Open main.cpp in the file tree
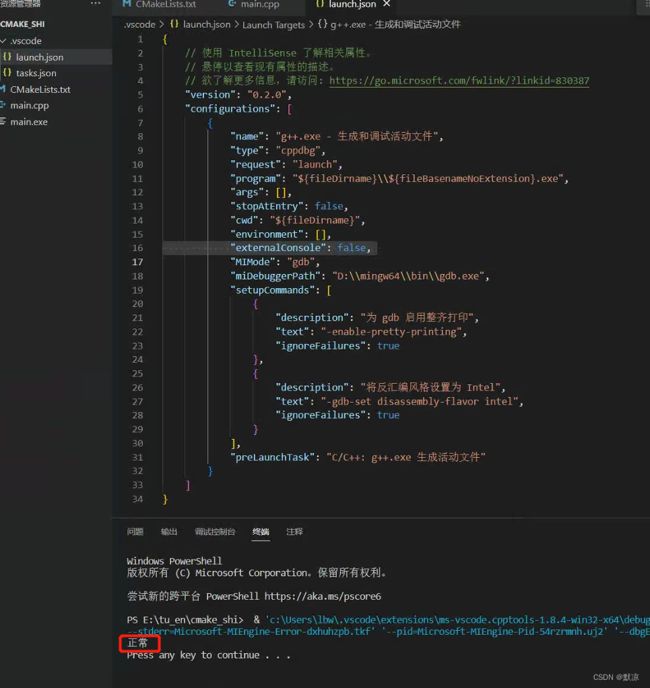650x688 pixels. pos(29,106)
